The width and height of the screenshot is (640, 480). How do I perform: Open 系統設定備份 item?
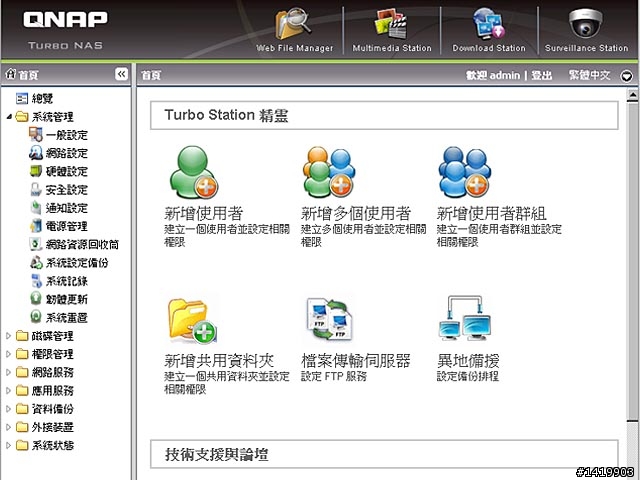click(77, 263)
